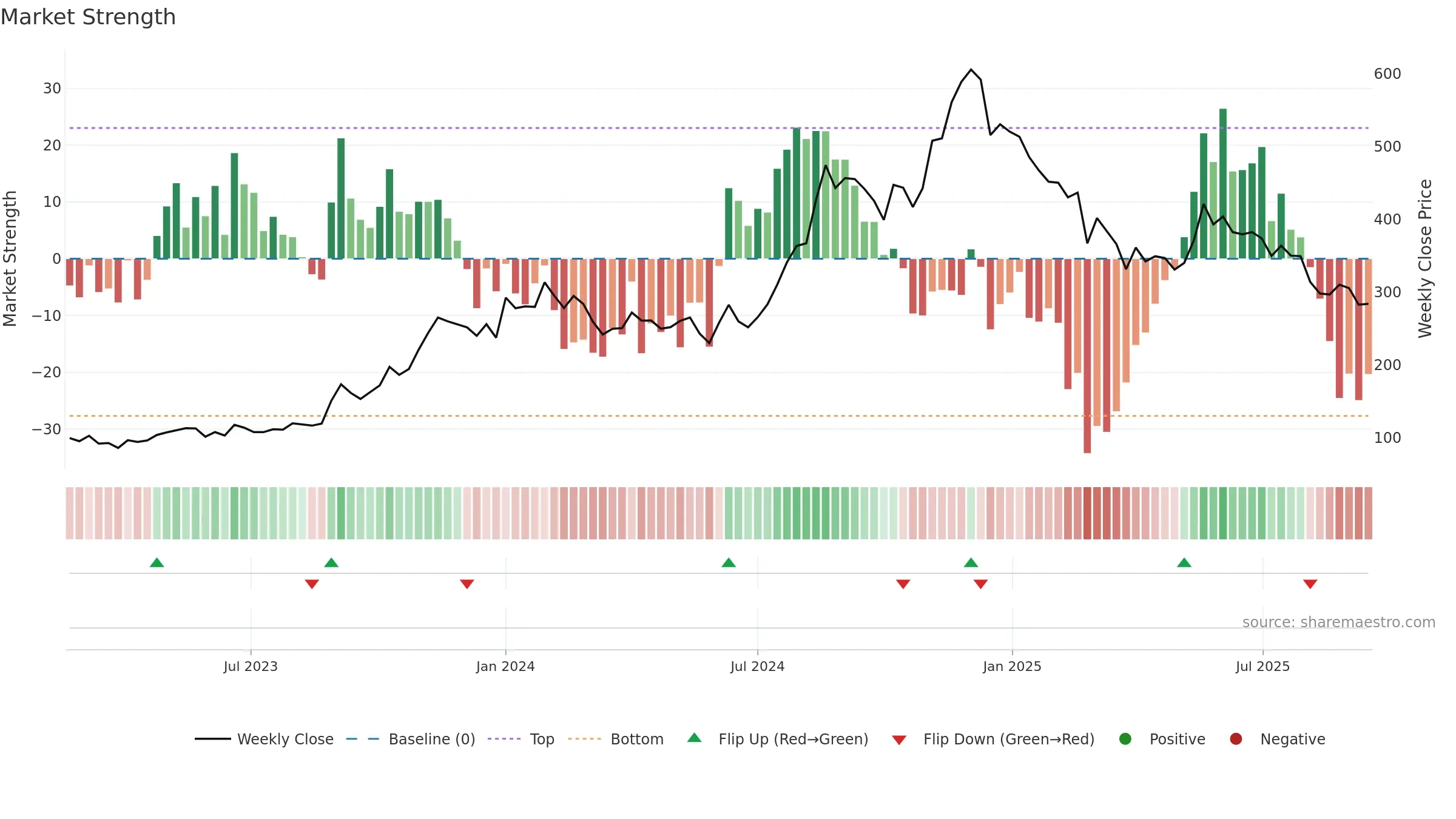Click the Baseline (0) legend label

pos(432,739)
